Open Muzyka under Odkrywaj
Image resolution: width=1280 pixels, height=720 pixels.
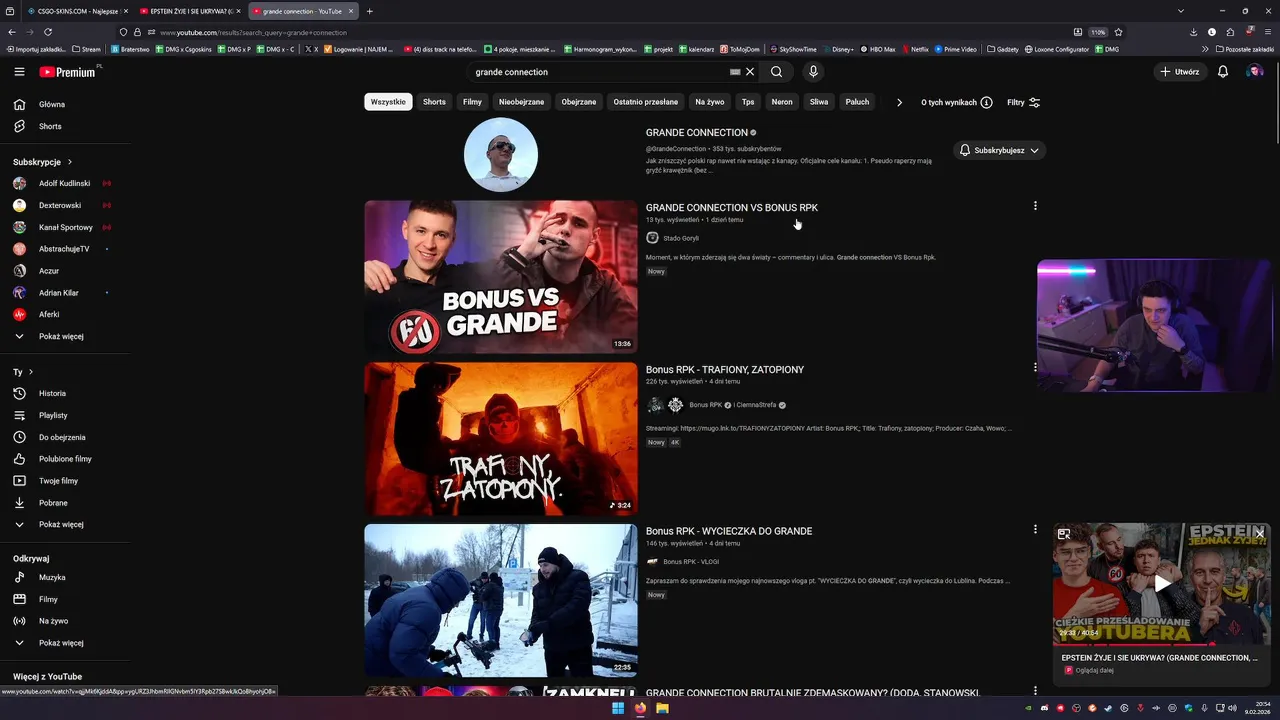(x=65, y=577)
